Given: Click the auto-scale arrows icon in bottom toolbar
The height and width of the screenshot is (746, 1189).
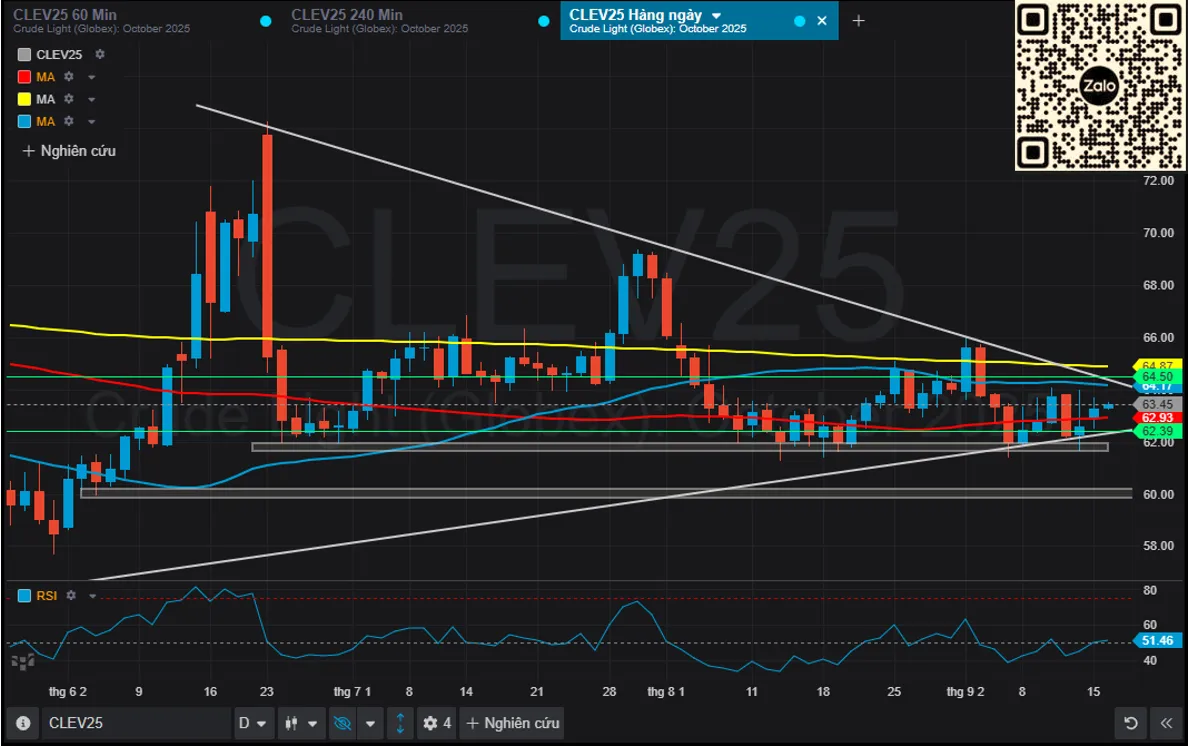Looking at the screenshot, I should (x=399, y=722).
